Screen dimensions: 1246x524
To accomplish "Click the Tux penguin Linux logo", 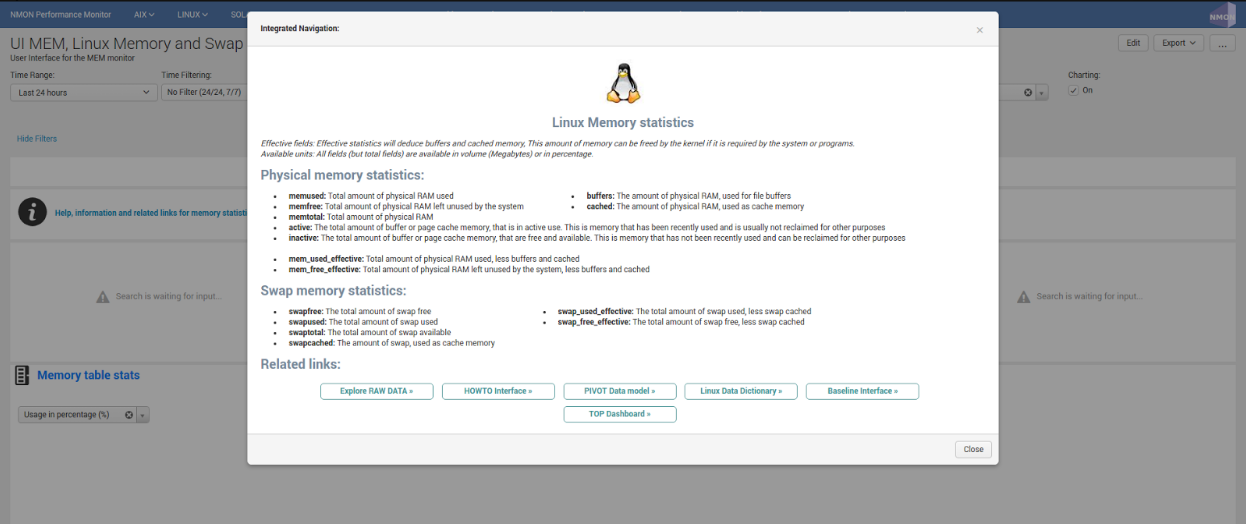I will 622,84.
